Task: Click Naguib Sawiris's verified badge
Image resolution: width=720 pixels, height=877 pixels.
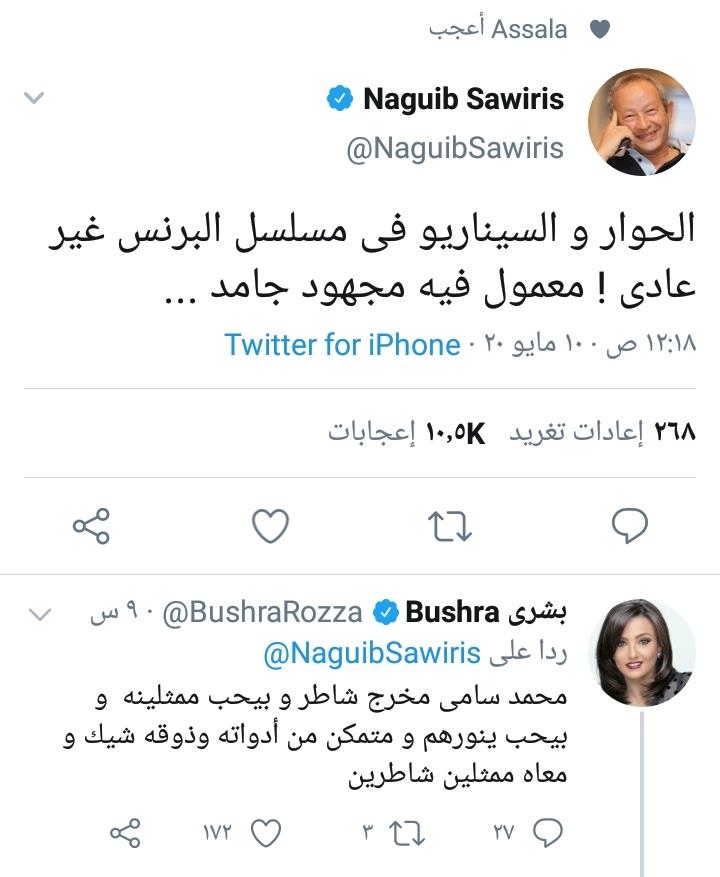Action: coord(339,97)
